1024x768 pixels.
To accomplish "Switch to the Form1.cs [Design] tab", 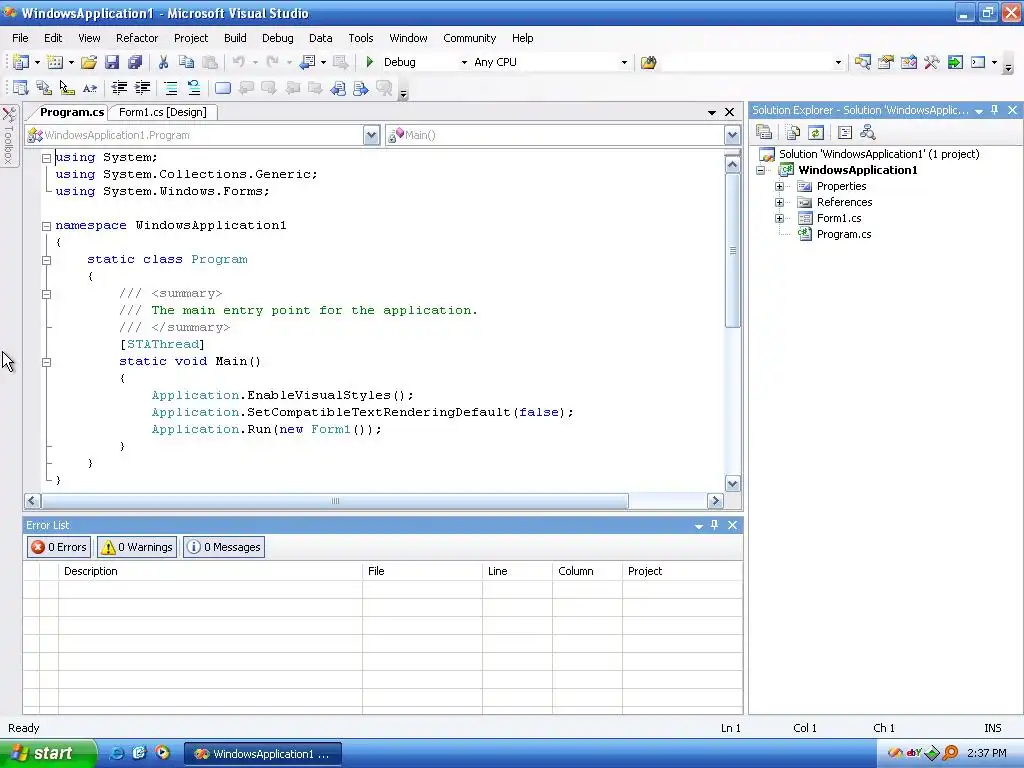I will pyautogui.click(x=163, y=112).
